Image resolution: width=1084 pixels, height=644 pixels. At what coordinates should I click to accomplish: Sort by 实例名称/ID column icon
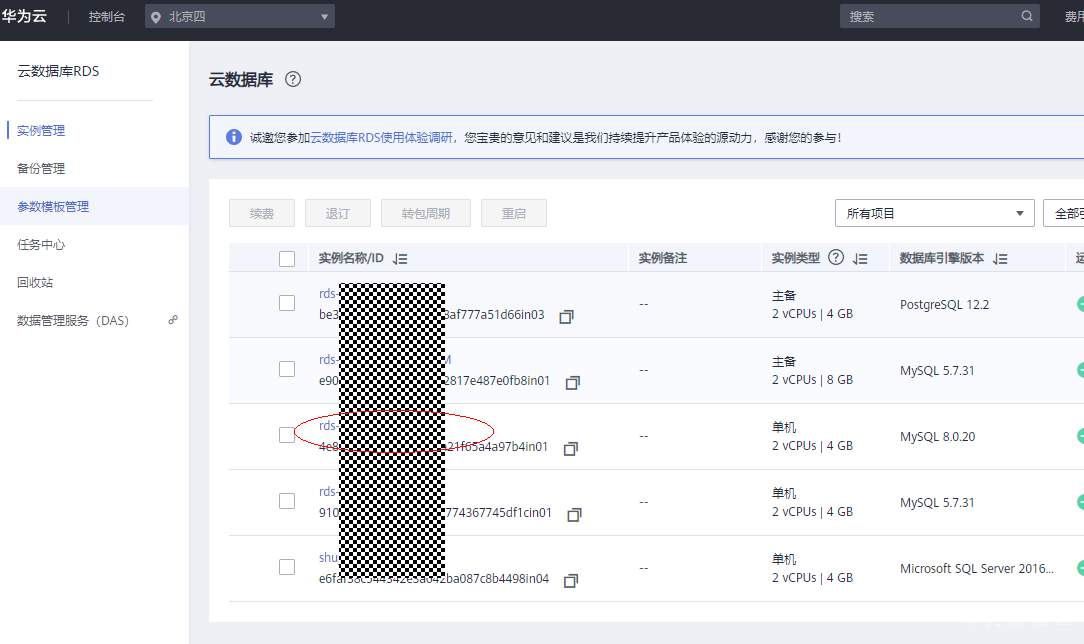coord(400,258)
